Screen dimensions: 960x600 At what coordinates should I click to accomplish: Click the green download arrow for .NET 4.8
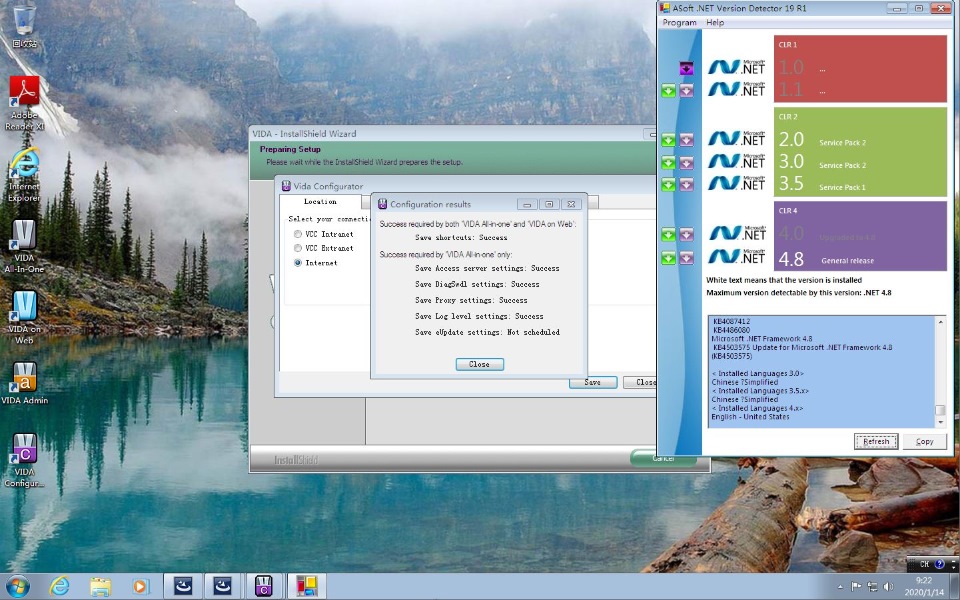pyautogui.click(x=669, y=258)
